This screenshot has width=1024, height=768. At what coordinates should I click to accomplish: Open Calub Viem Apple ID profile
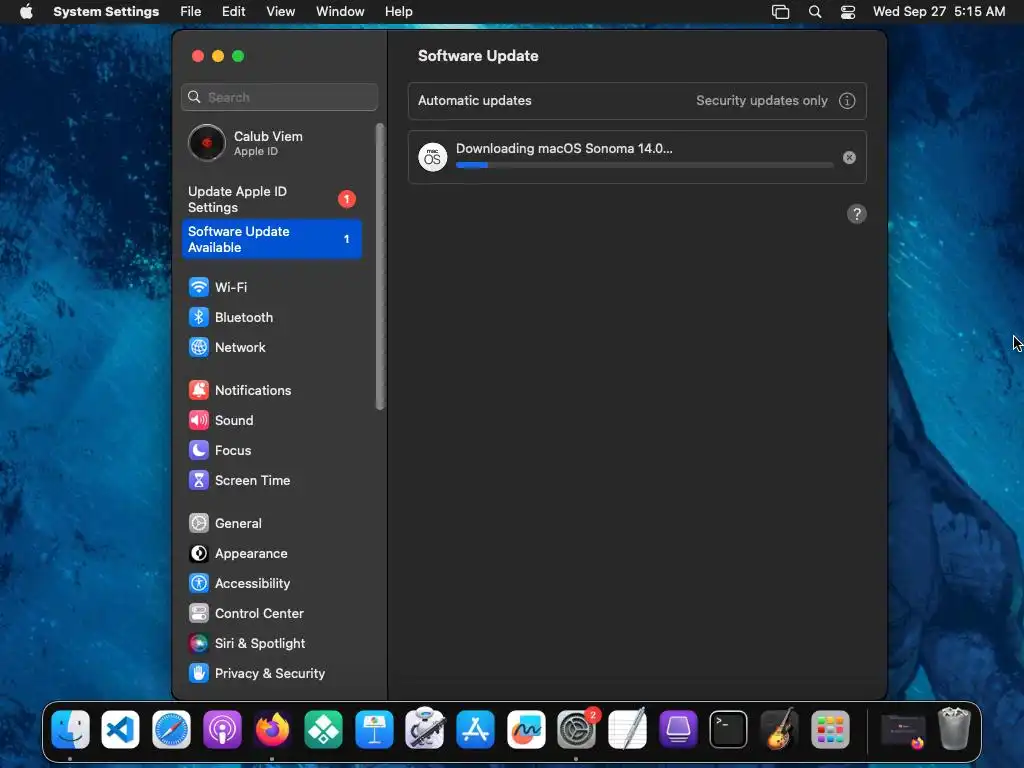coord(272,143)
